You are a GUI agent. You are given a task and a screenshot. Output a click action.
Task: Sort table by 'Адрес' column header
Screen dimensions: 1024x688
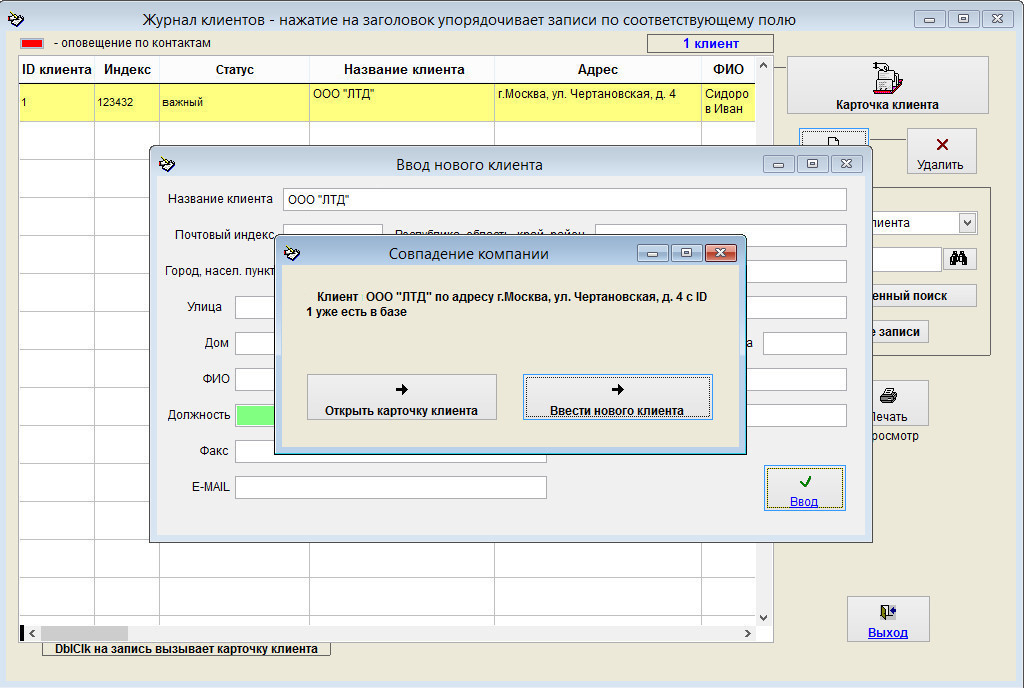pyautogui.click(x=597, y=70)
